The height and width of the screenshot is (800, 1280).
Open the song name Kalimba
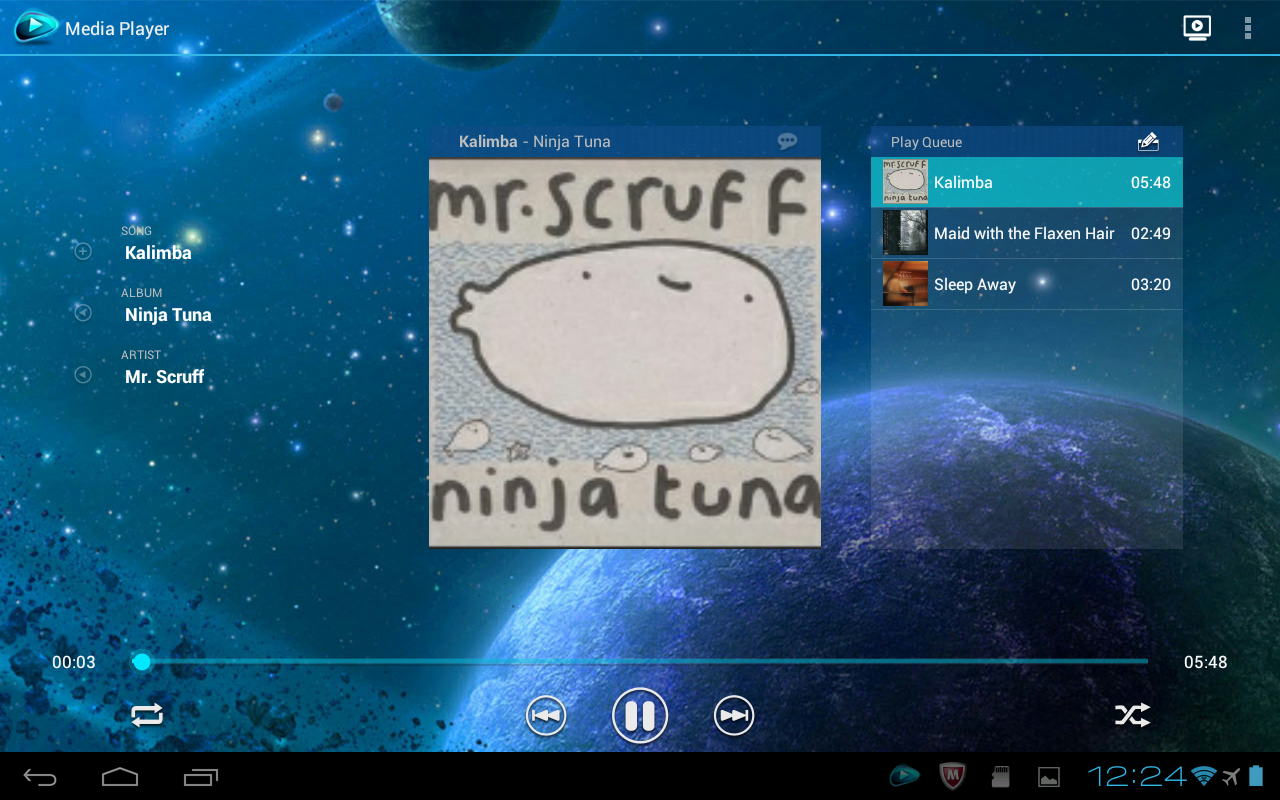[158, 253]
